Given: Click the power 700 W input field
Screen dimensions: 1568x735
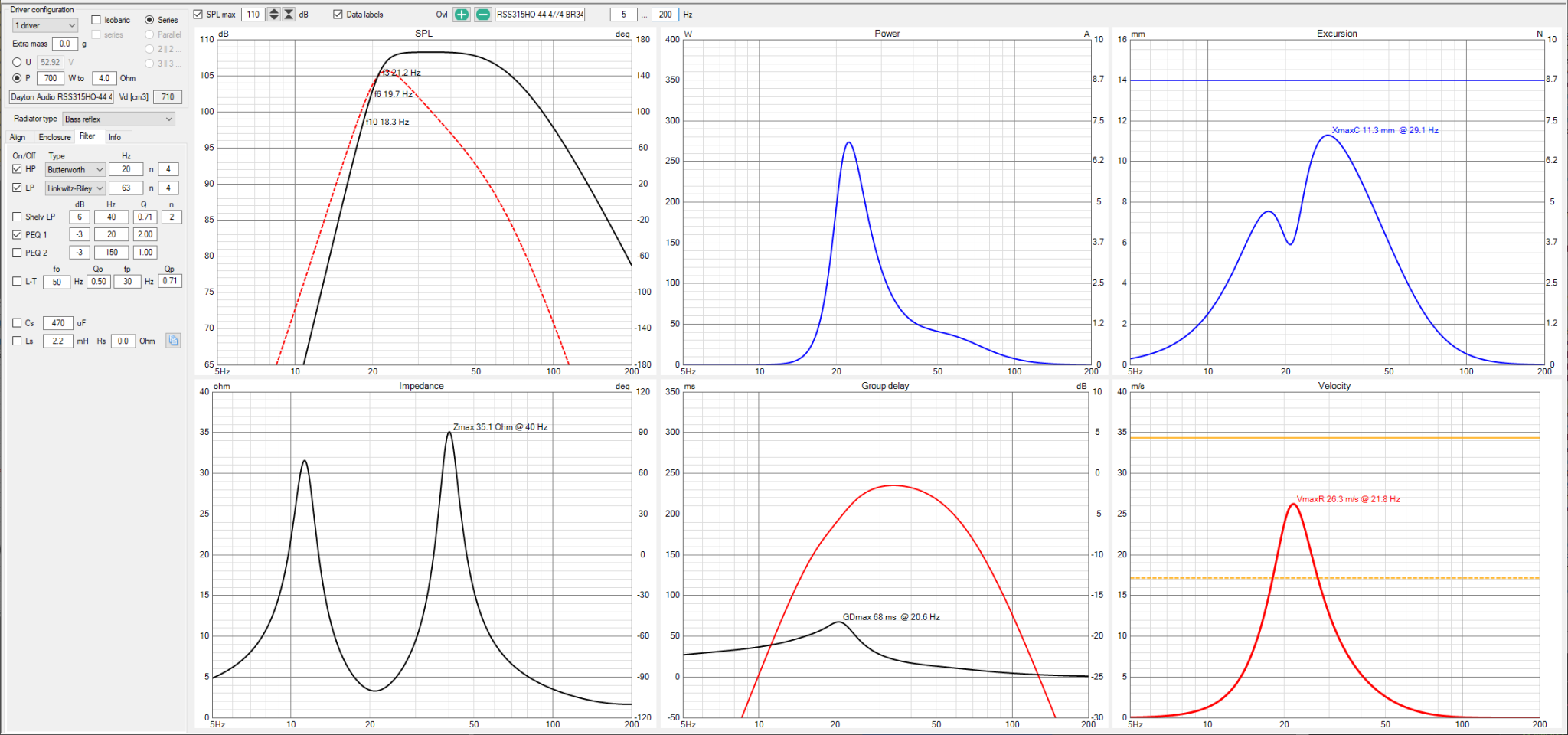Looking at the screenshot, I should (51, 78).
